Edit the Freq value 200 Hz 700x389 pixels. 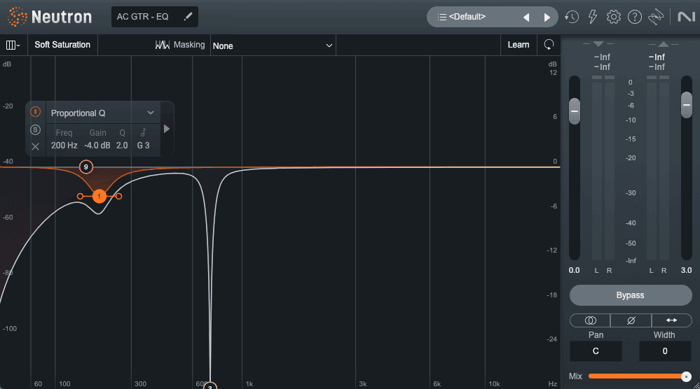(64, 146)
